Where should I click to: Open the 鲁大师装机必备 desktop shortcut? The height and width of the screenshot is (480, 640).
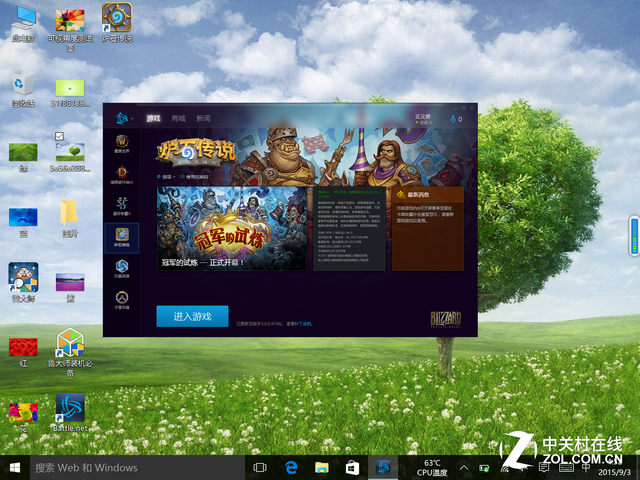(x=70, y=352)
